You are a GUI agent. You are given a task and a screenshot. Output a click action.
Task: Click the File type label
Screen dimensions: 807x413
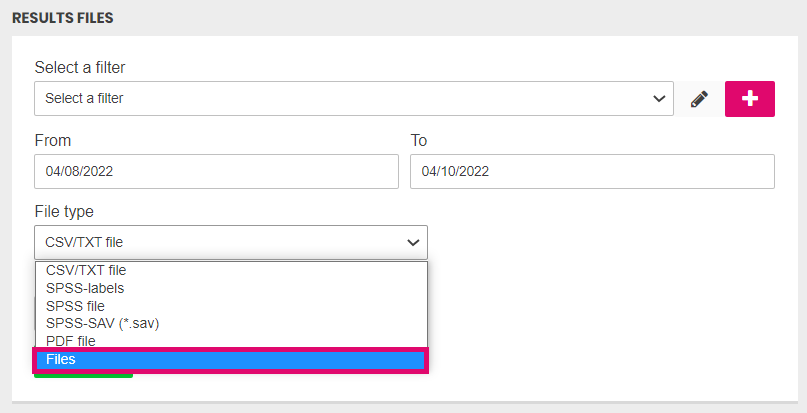pyautogui.click(x=64, y=212)
